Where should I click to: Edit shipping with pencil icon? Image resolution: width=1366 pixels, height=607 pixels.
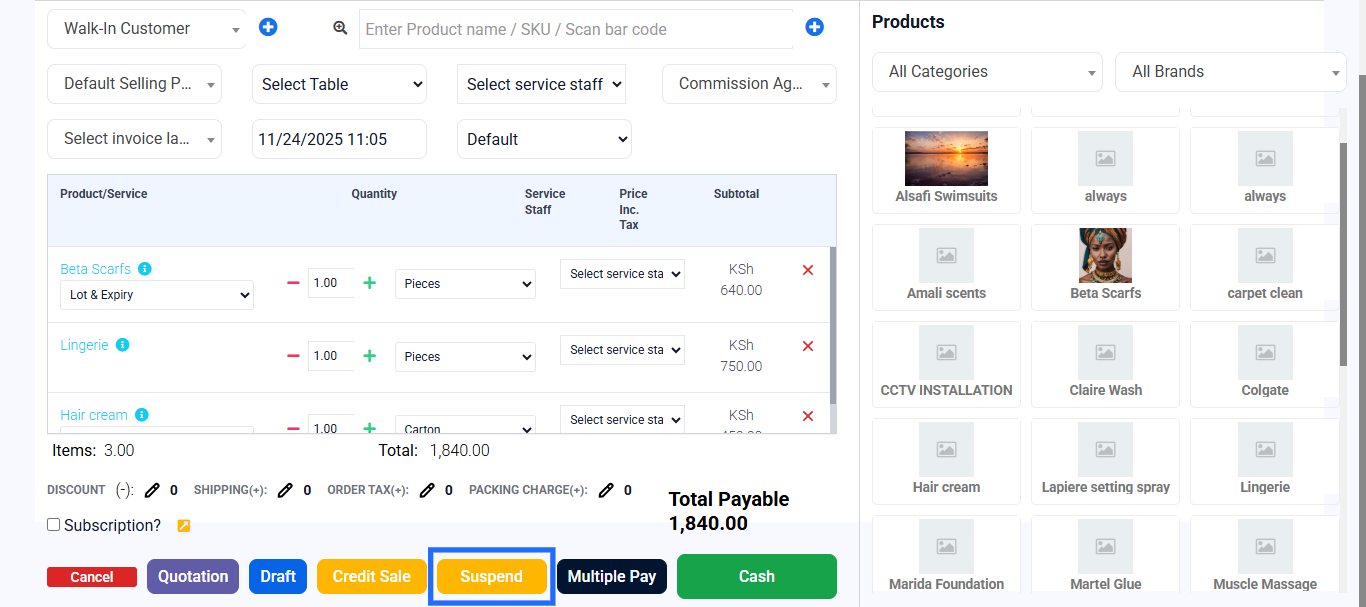click(285, 490)
